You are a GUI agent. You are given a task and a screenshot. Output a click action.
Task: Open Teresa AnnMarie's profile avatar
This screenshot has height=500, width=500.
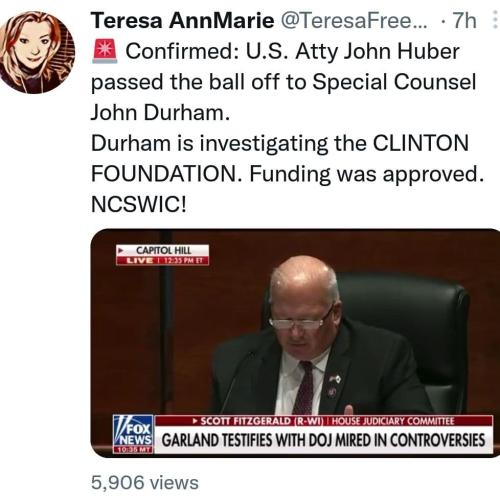(x=37, y=52)
